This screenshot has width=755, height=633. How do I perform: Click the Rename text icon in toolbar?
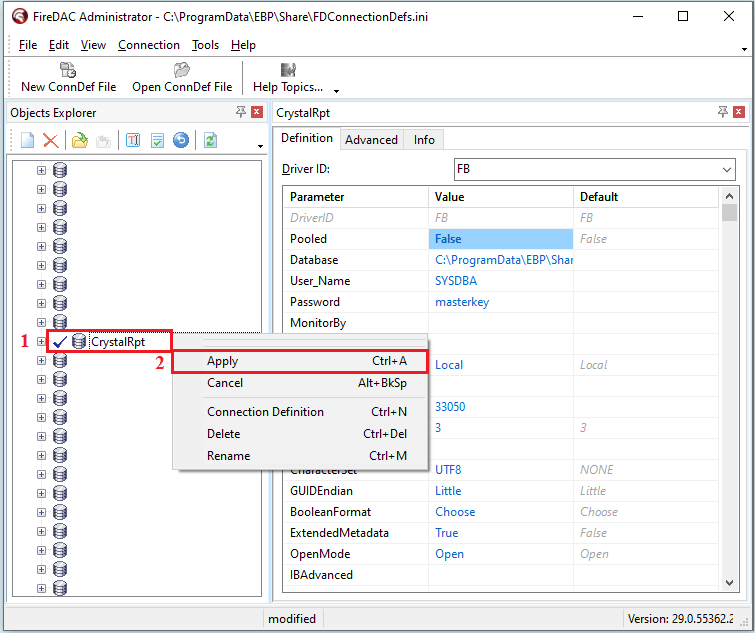coord(133,141)
